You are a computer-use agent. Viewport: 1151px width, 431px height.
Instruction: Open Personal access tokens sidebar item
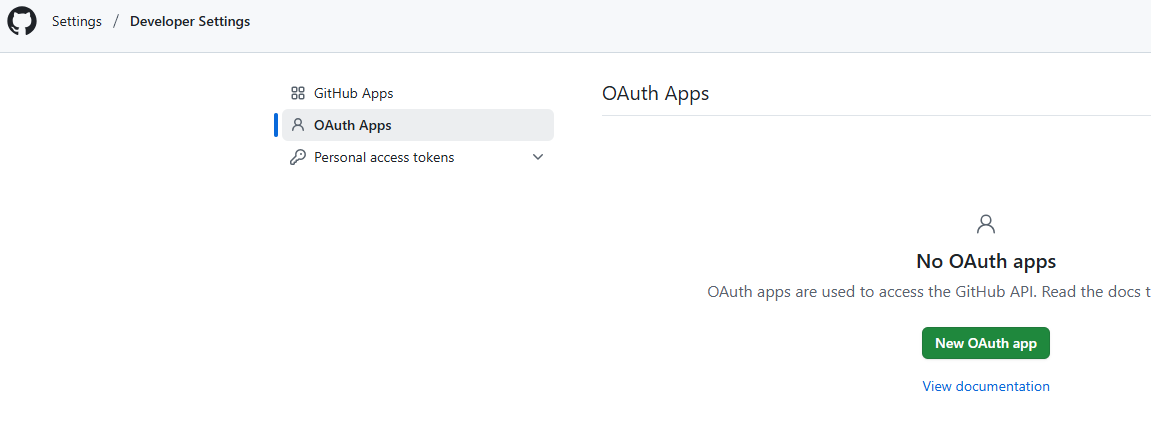coord(418,157)
